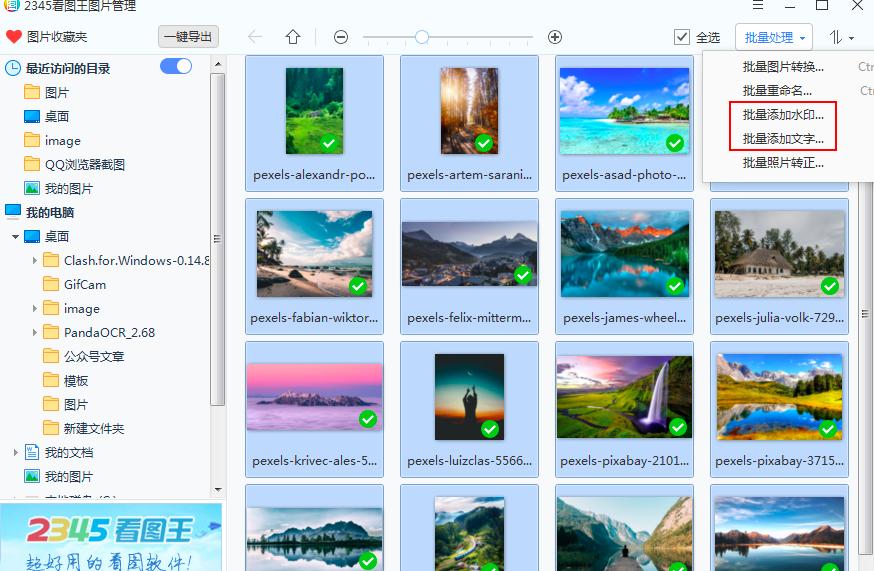Viewport: 874px width, 571px height.
Task: Click the 一键导出 export button
Action: click(188, 37)
